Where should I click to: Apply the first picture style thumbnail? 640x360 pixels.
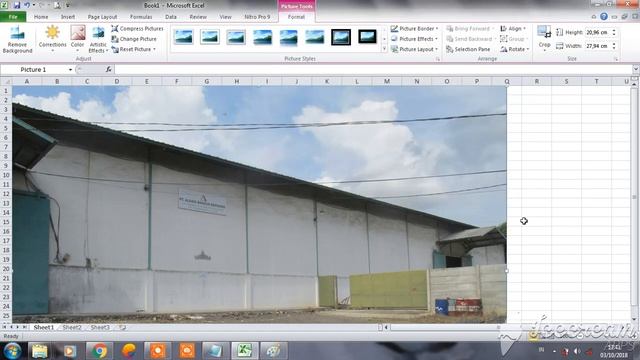click(184, 37)
